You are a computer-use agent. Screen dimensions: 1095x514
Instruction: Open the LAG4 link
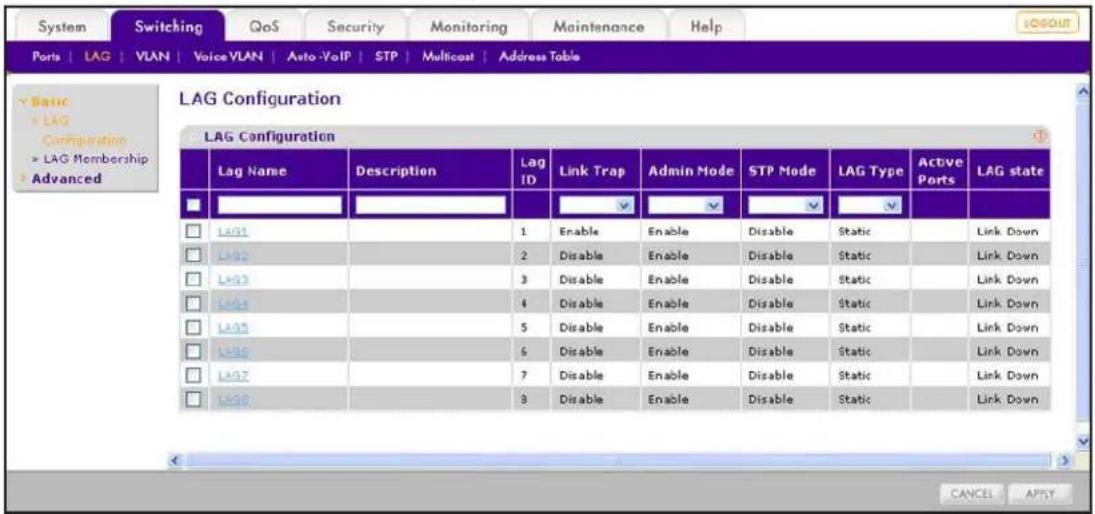point(233,304)
